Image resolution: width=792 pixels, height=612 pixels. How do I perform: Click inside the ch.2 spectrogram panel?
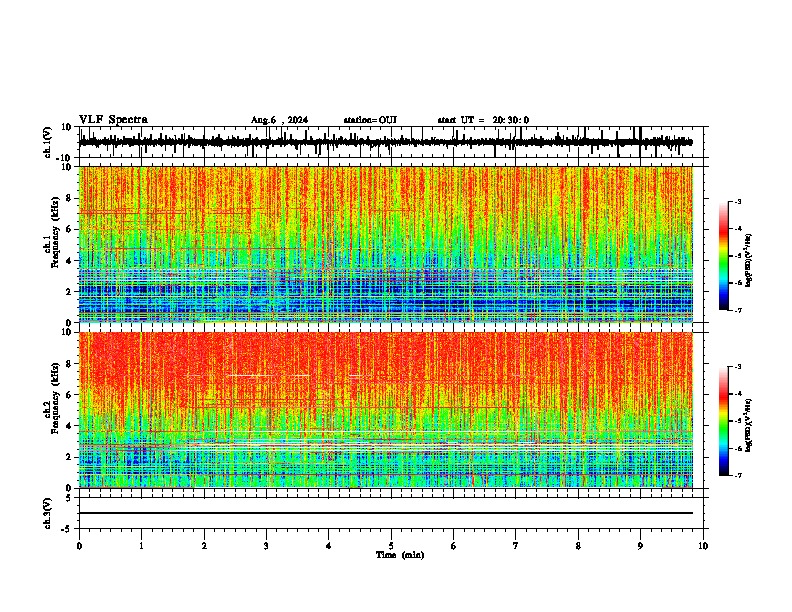[385, 410]
